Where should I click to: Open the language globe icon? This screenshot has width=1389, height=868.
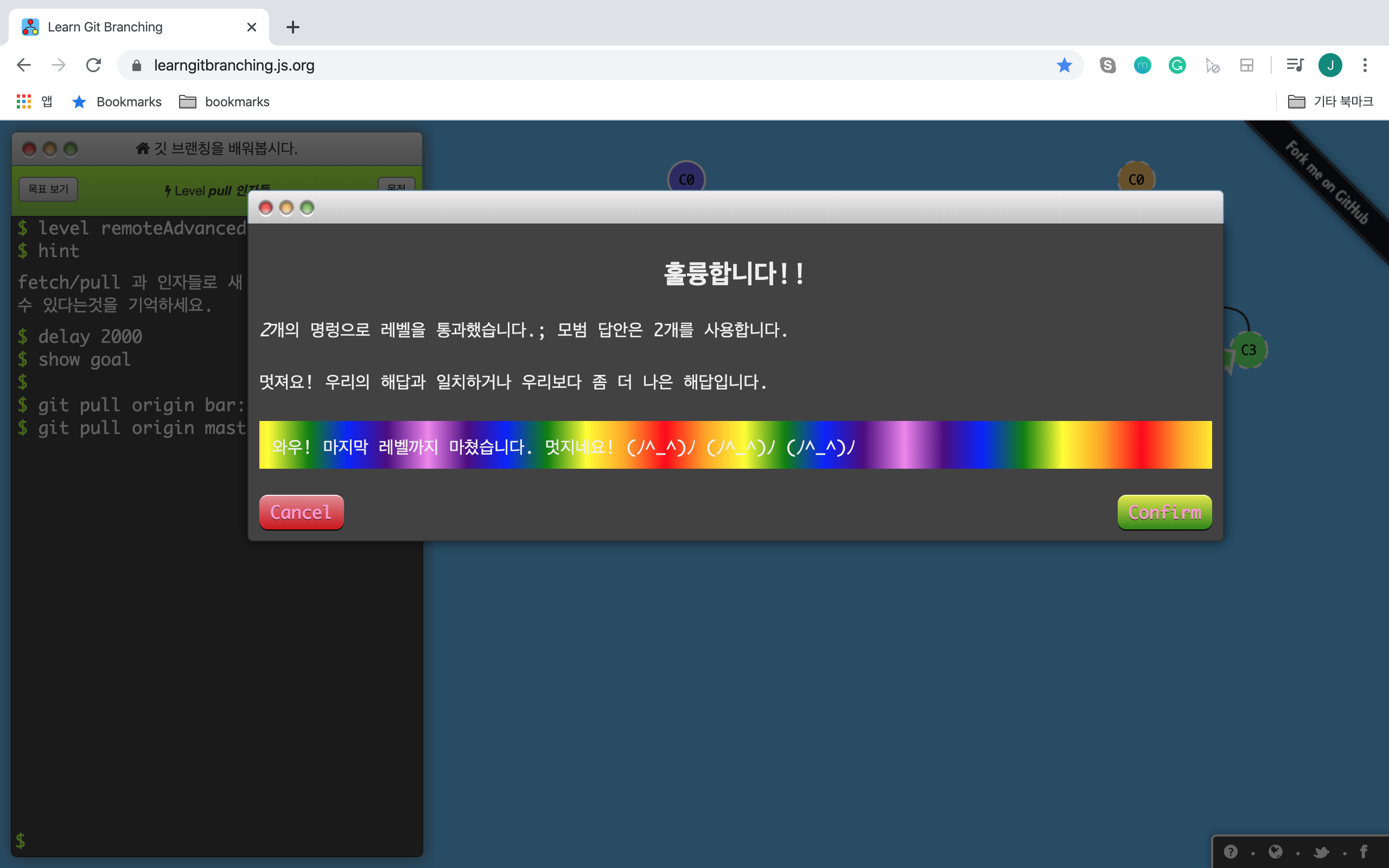[x=1276, y=851]
